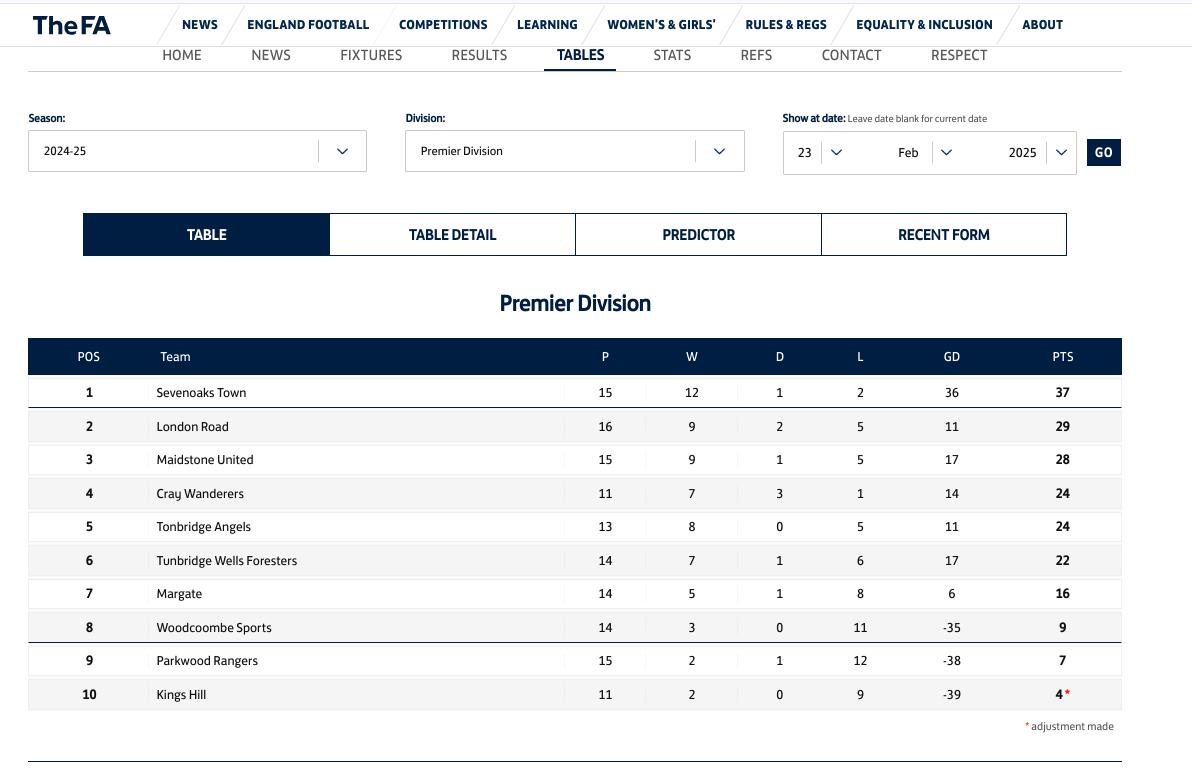1192x772 pixels.
Task: Click Sevenoaks Town team name
Action: 201,393
